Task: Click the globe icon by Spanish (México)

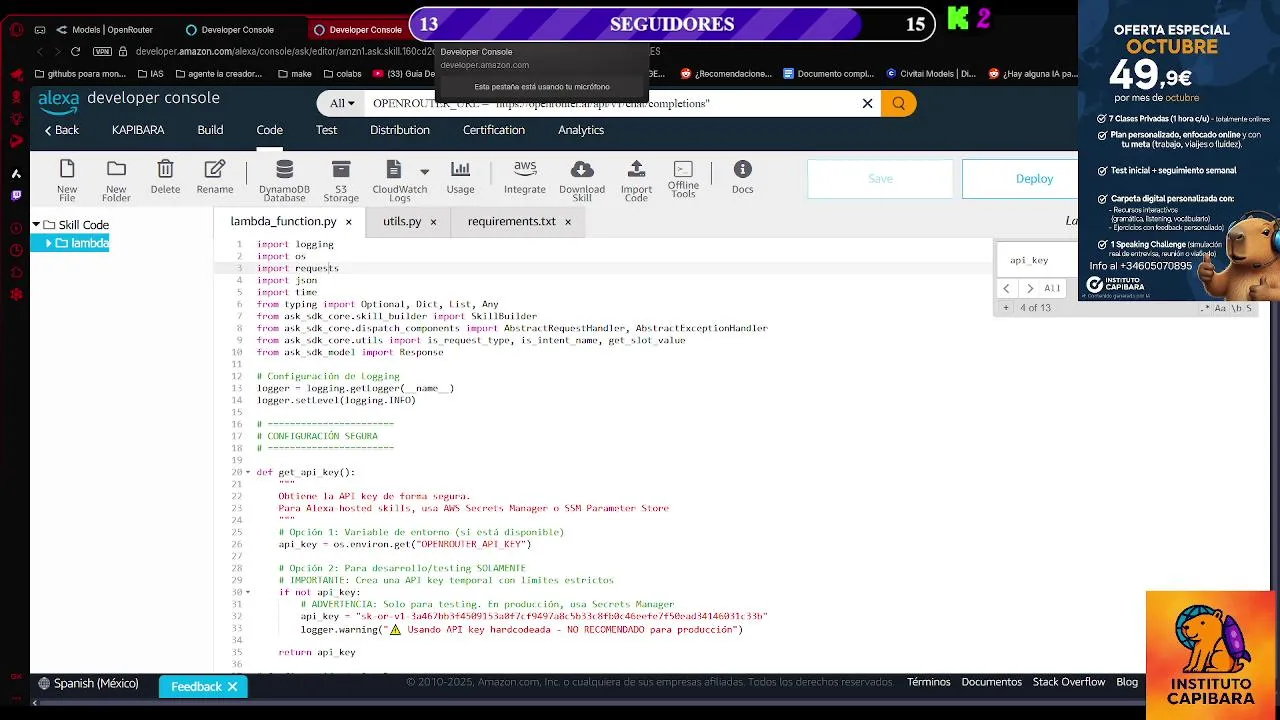Action: pyautogui.click(x=44, y=684)
